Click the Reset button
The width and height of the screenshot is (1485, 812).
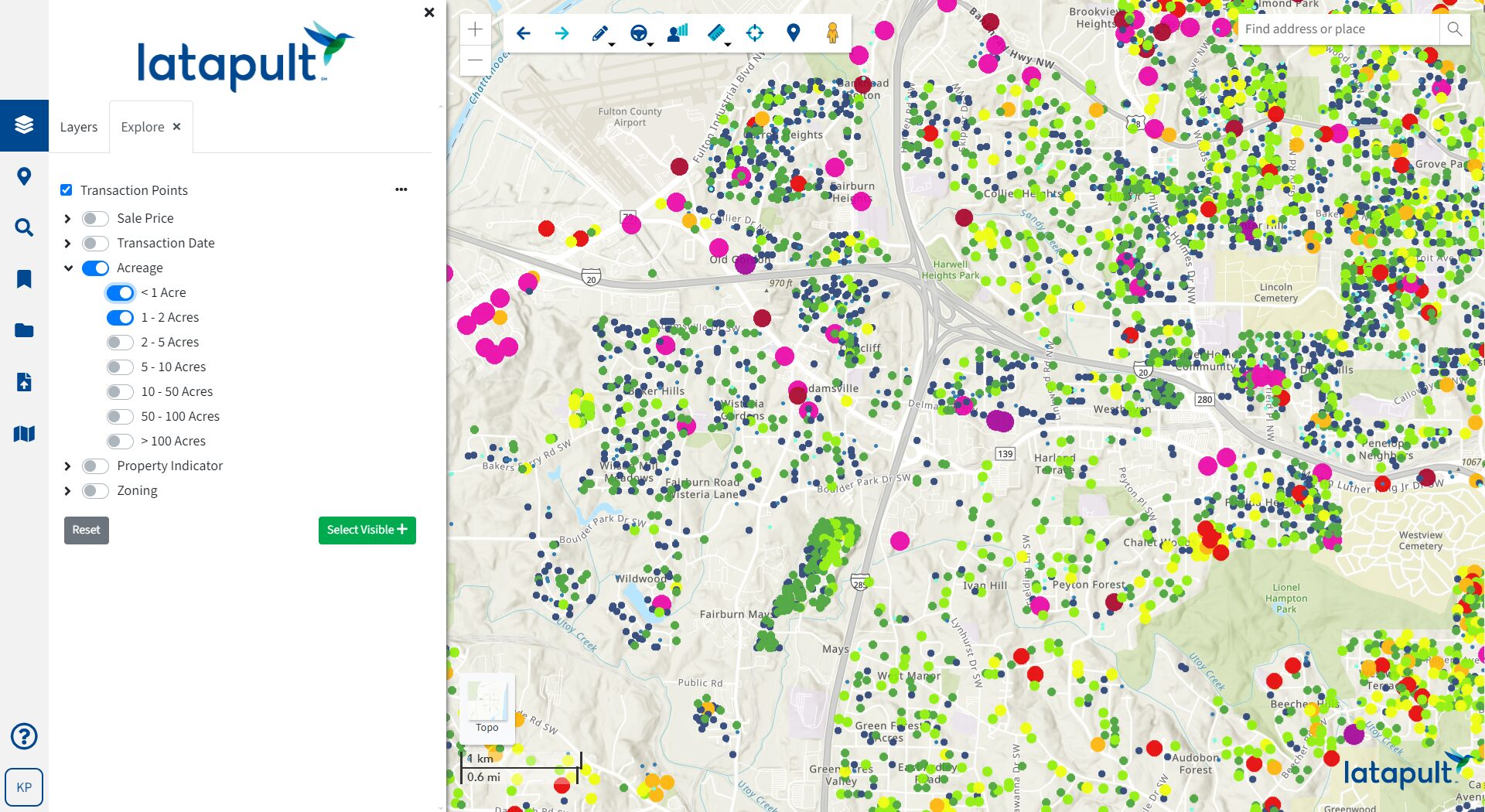pos(87,531)
